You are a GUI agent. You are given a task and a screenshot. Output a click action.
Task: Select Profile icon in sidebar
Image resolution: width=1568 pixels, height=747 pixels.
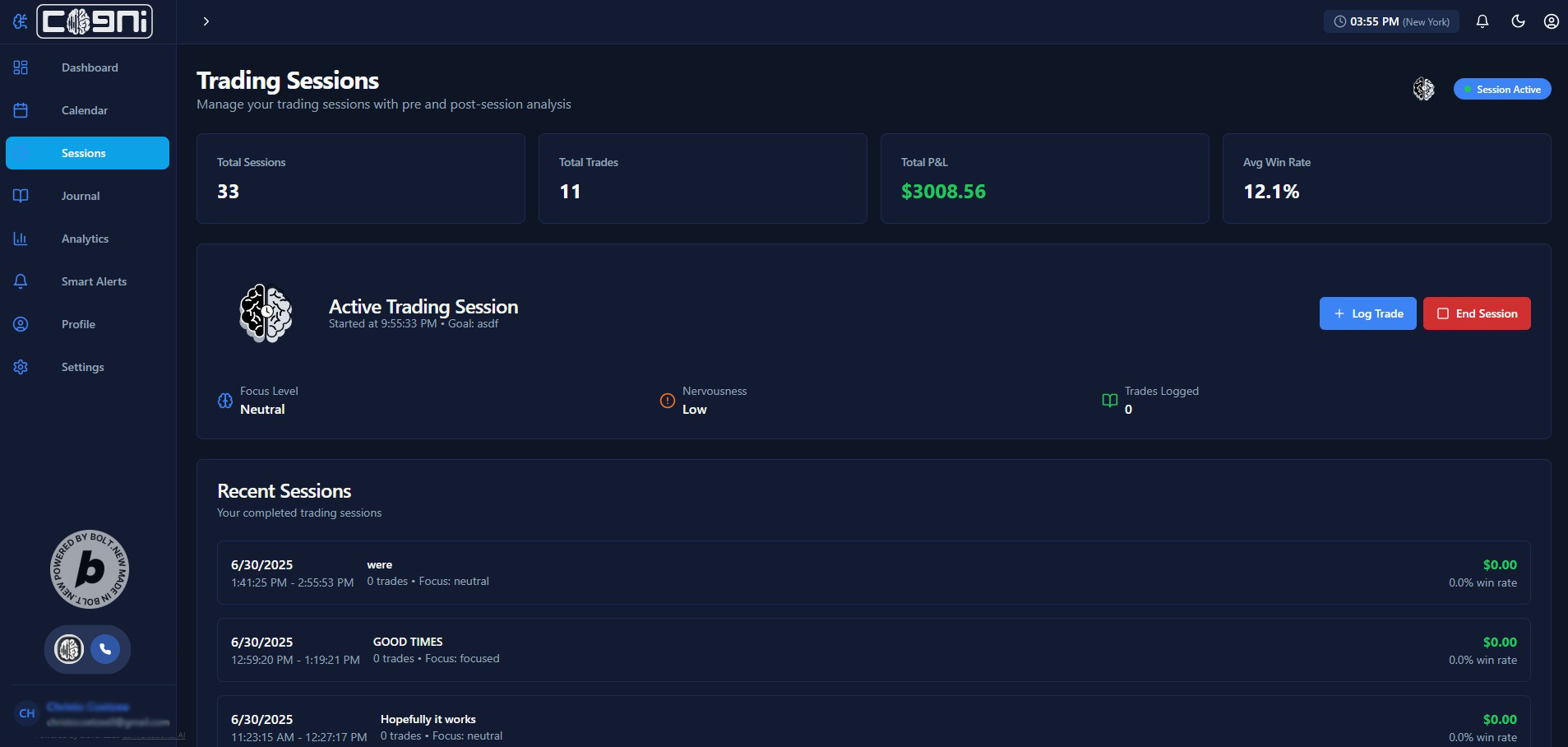21,324
